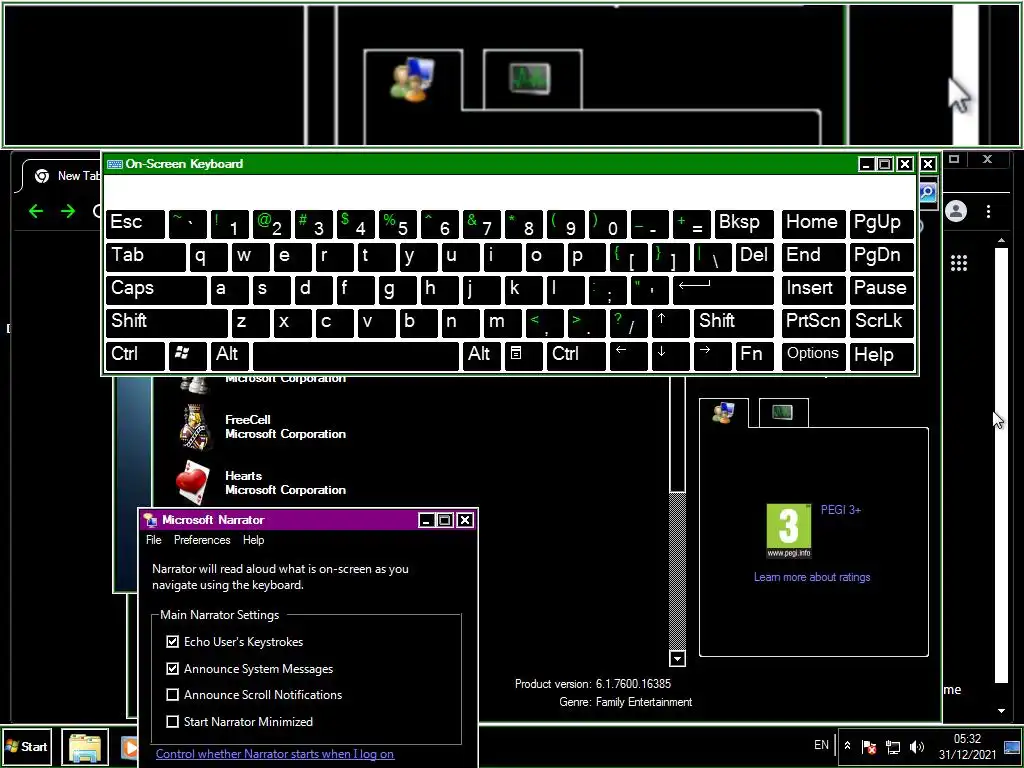1024x768 pixels.
Task: Click the Windows logo key on On-Screen Keyboard
Action: coord(188,355)
